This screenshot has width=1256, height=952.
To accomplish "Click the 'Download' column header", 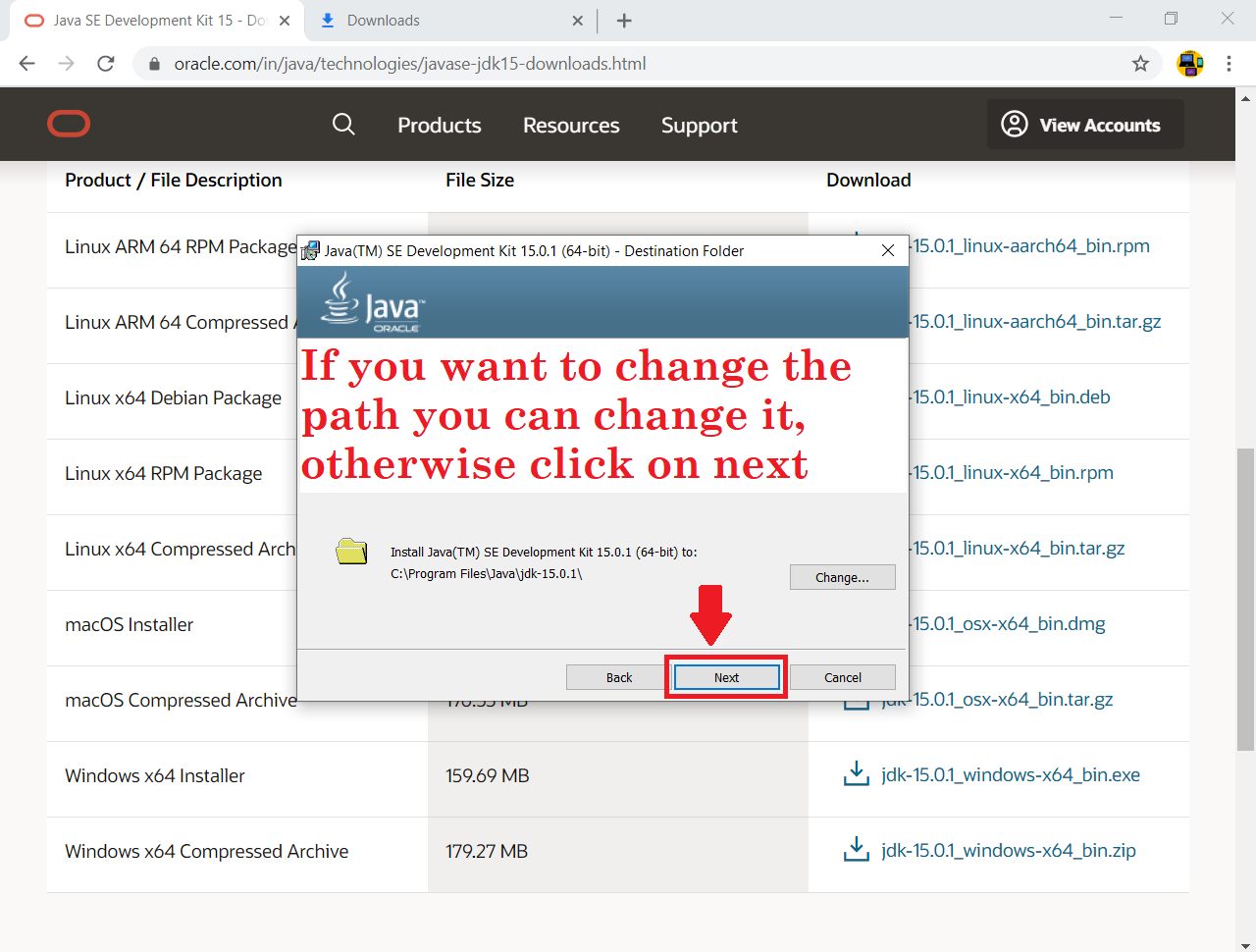I will coord(868,180).
